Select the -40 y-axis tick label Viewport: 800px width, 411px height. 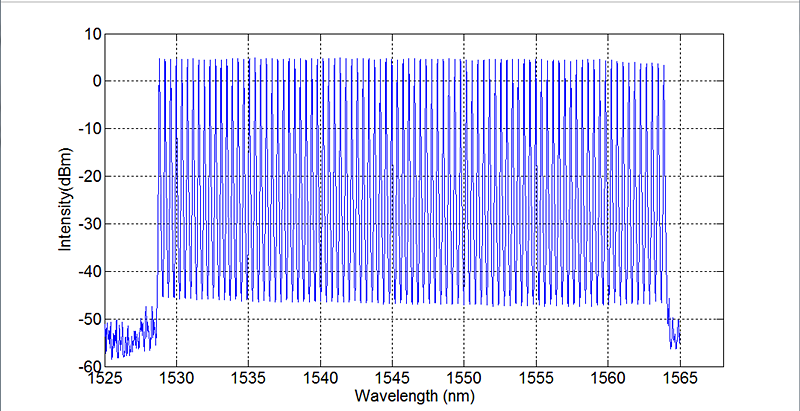(x=89, y=272)
